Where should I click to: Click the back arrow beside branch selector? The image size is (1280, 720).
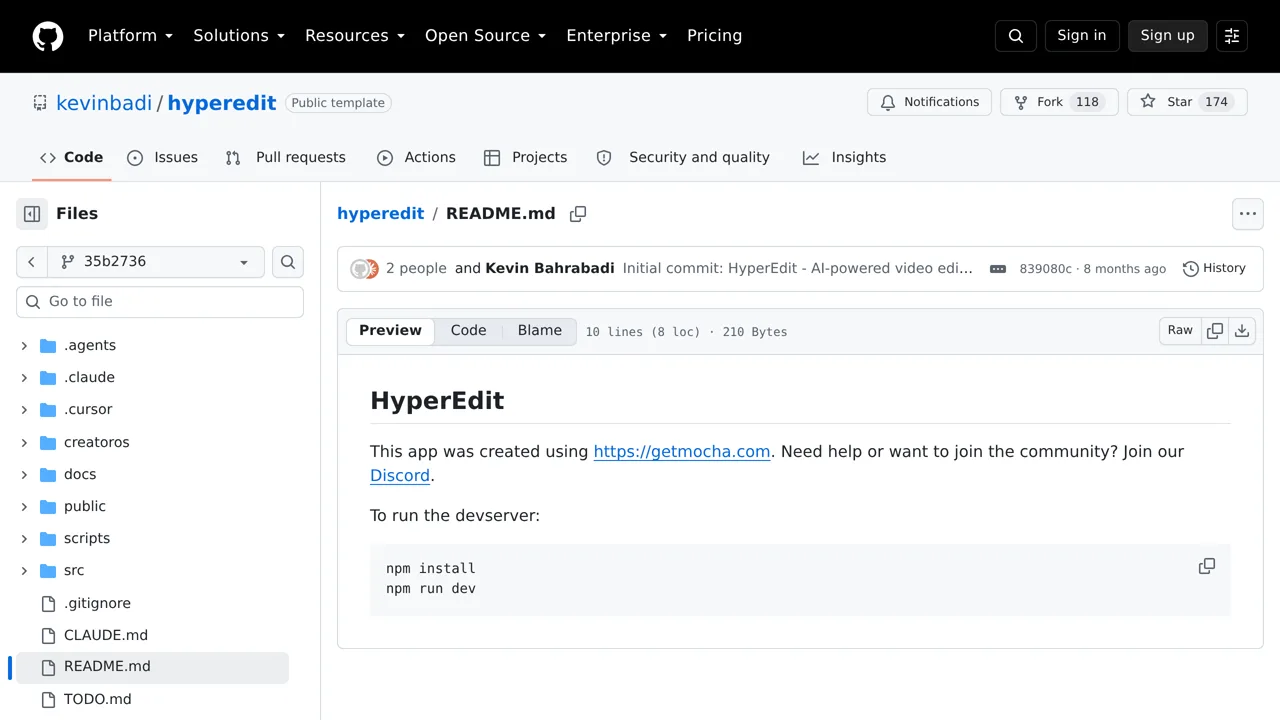coord(32,262)
